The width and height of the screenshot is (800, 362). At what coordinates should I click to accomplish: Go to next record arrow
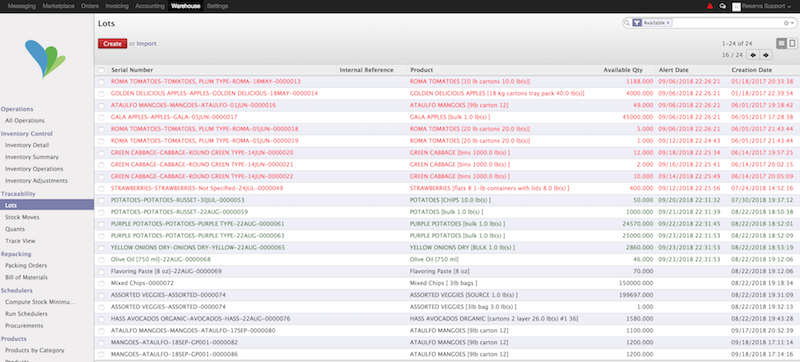pyautogui.click(x=765, y=55)
